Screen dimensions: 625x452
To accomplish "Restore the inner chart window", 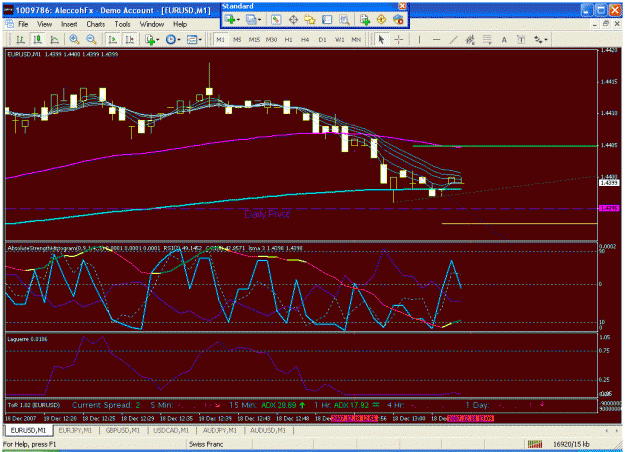I will pos(606,24).
